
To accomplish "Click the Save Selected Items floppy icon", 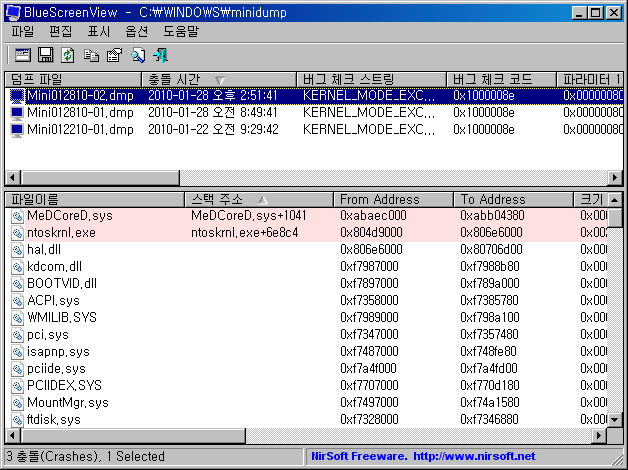I will pos(45,55).
